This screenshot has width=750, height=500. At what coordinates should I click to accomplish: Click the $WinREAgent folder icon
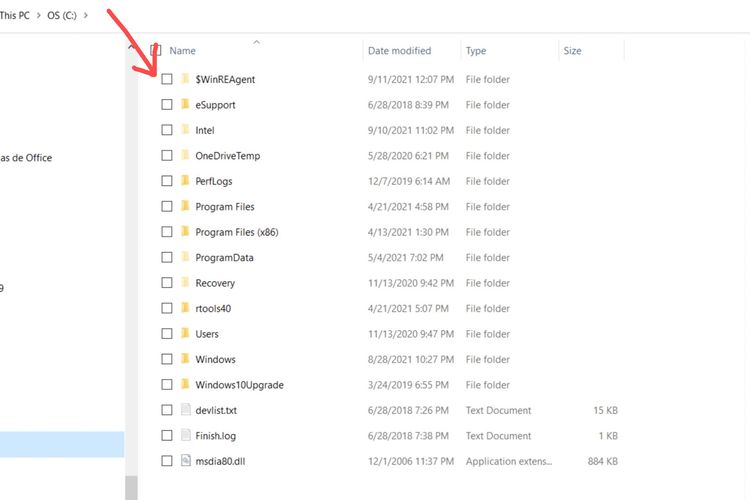click(x=185, y=79)
